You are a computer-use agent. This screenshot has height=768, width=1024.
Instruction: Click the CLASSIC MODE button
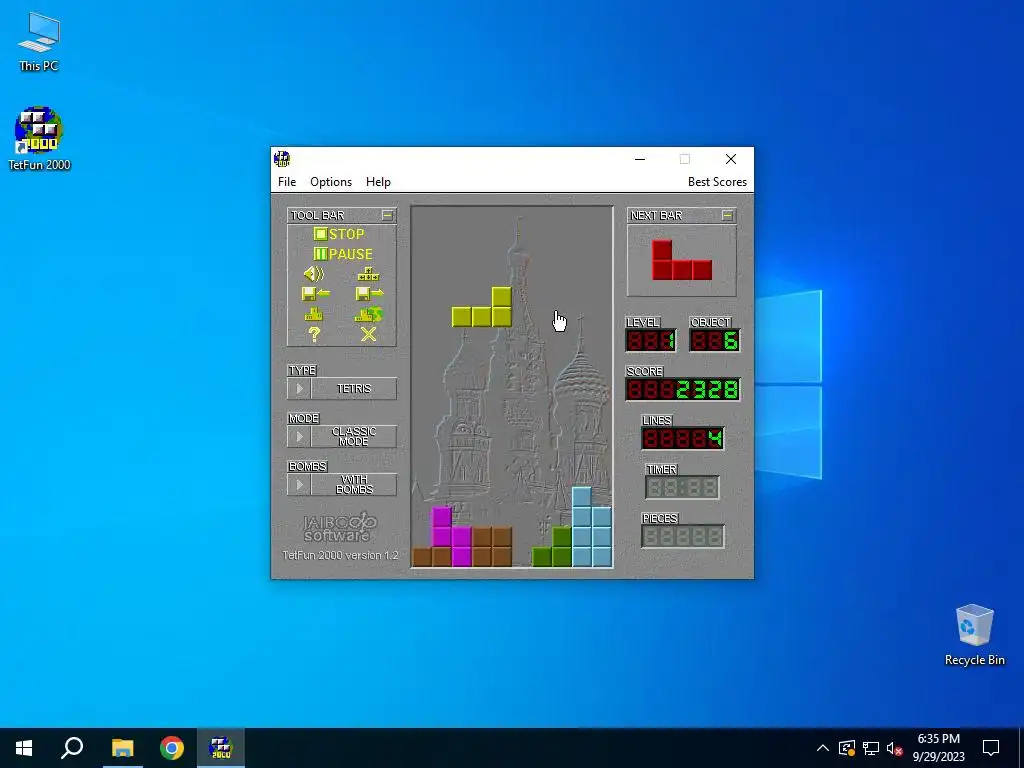(x=354, y=436)
